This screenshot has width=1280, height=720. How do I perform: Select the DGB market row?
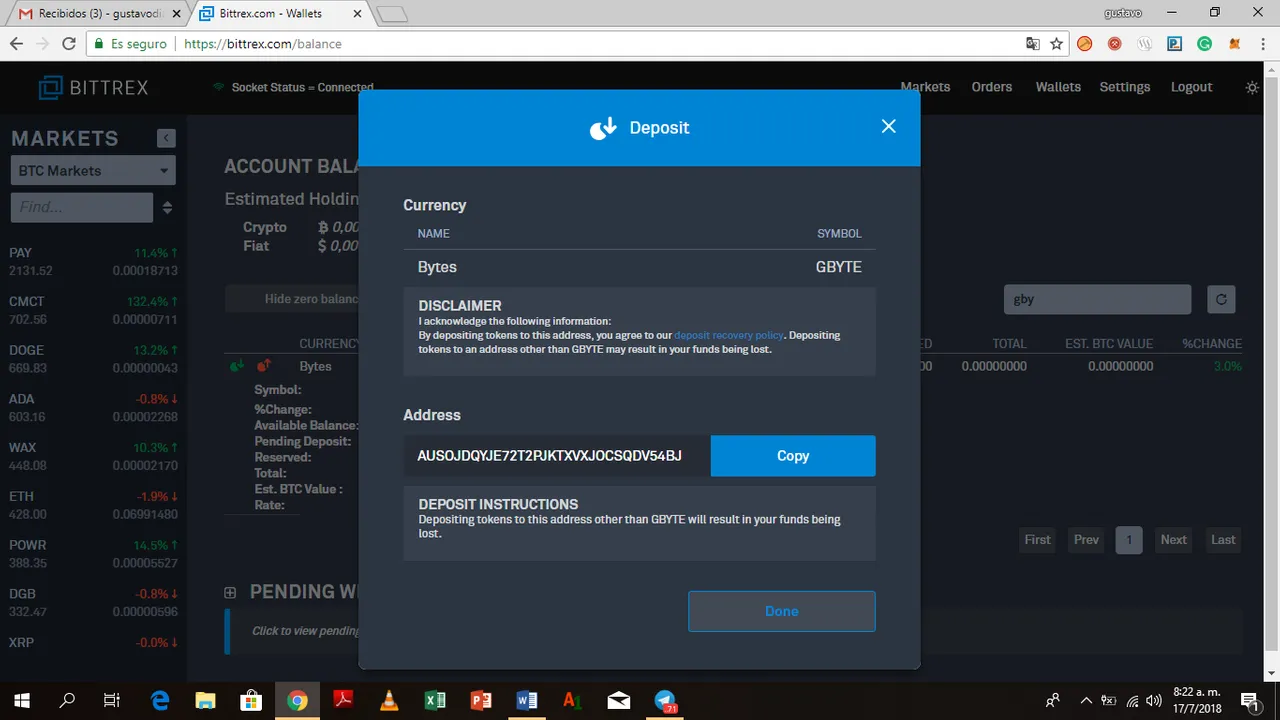(x=93, y=602)
